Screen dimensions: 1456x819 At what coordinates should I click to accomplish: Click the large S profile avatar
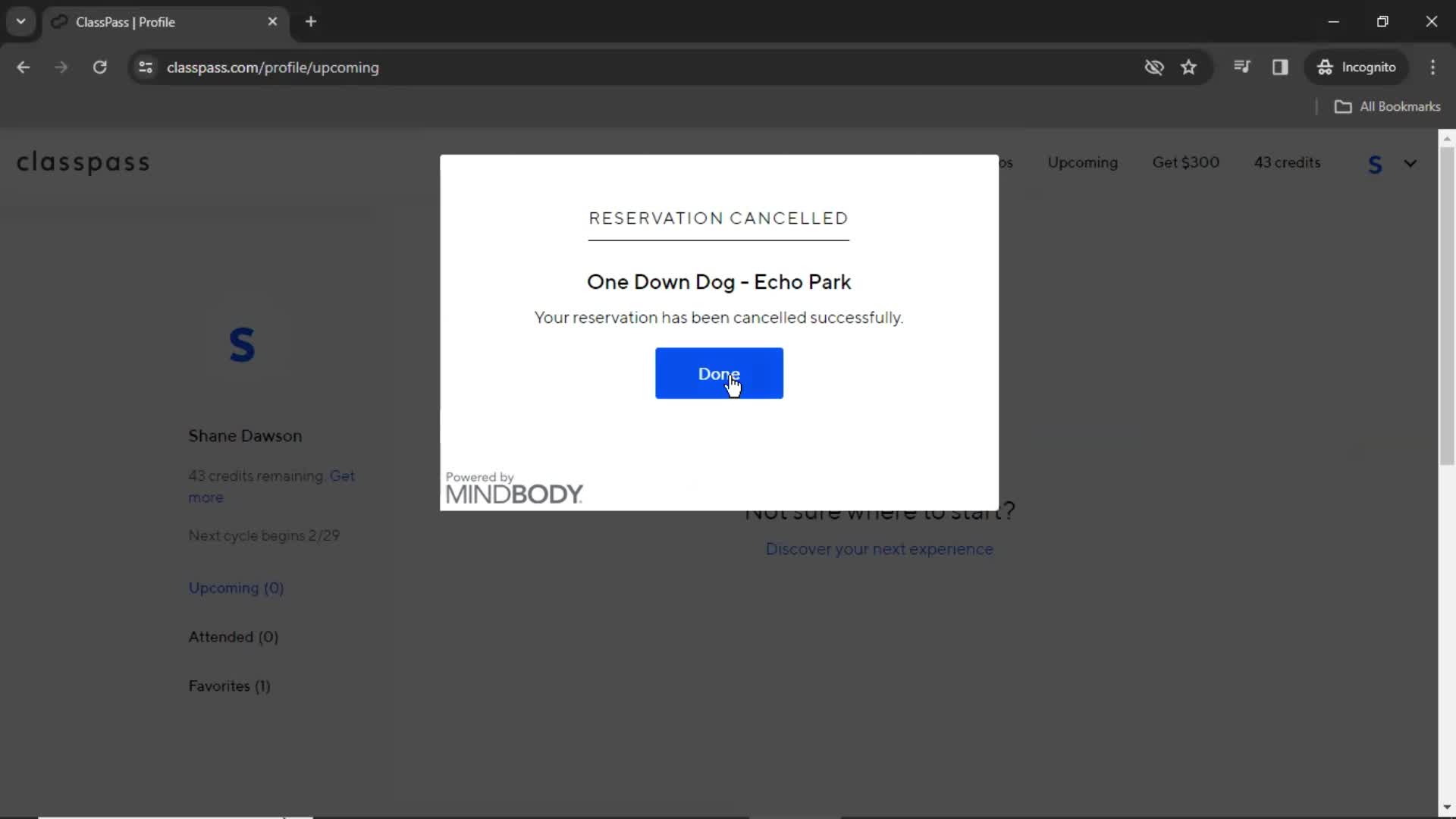point(242,345)
